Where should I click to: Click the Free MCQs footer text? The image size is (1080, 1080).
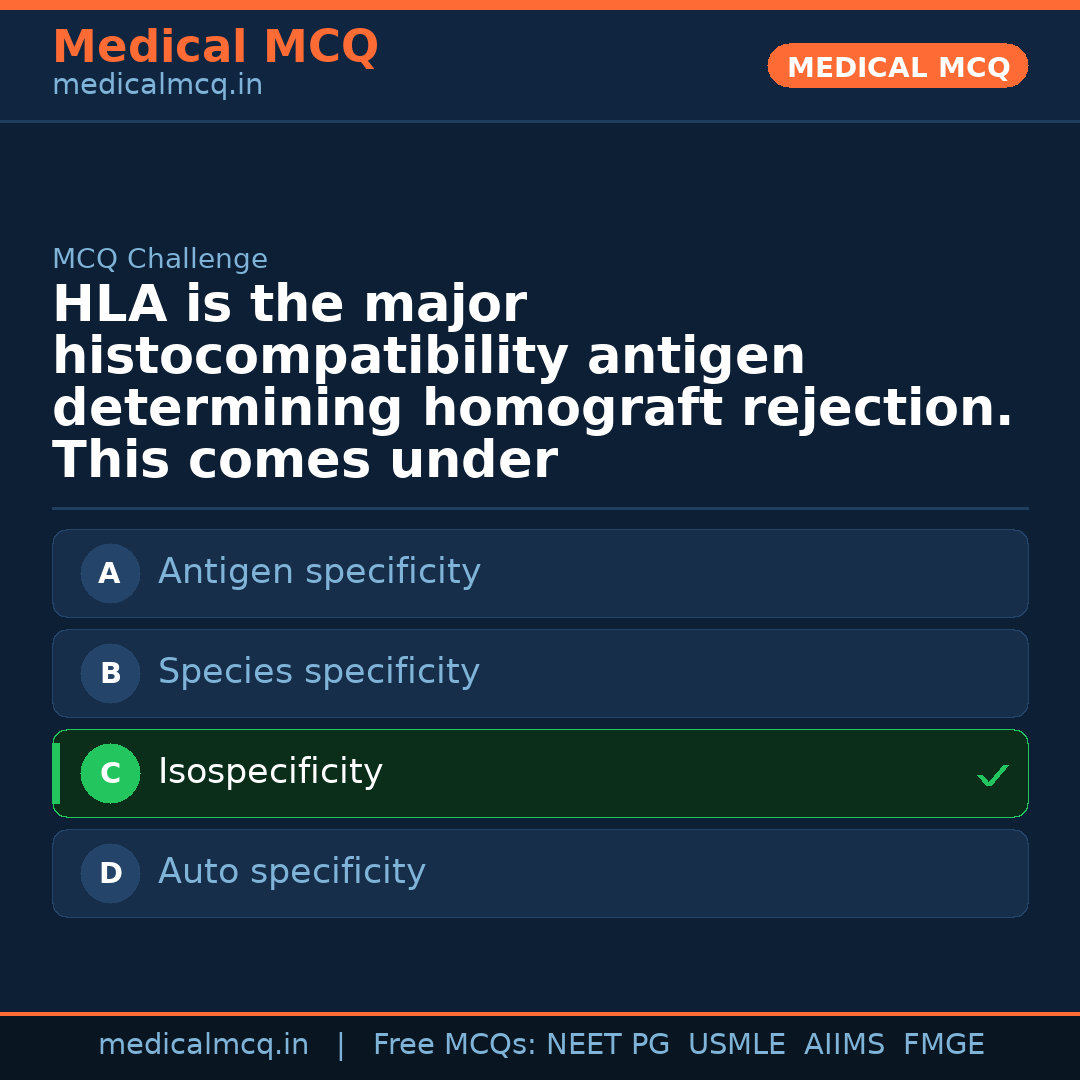point(454,1045)
